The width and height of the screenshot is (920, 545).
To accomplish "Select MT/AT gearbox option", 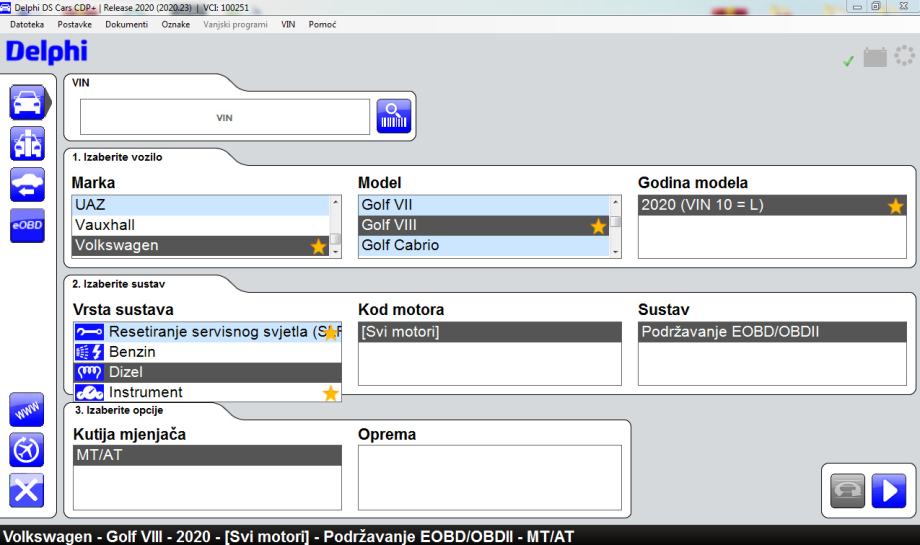I will coord(207,455).
